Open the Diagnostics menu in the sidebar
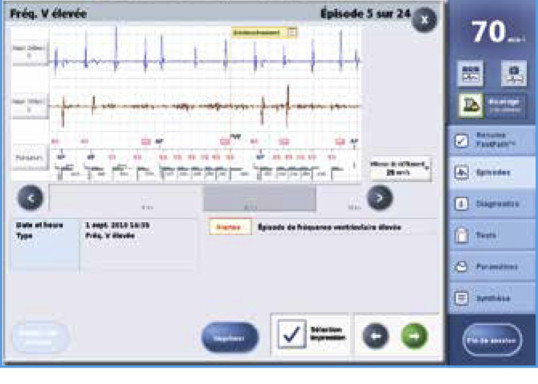The height and width of the screenshot is (384, 538). [x=491, y=204]
